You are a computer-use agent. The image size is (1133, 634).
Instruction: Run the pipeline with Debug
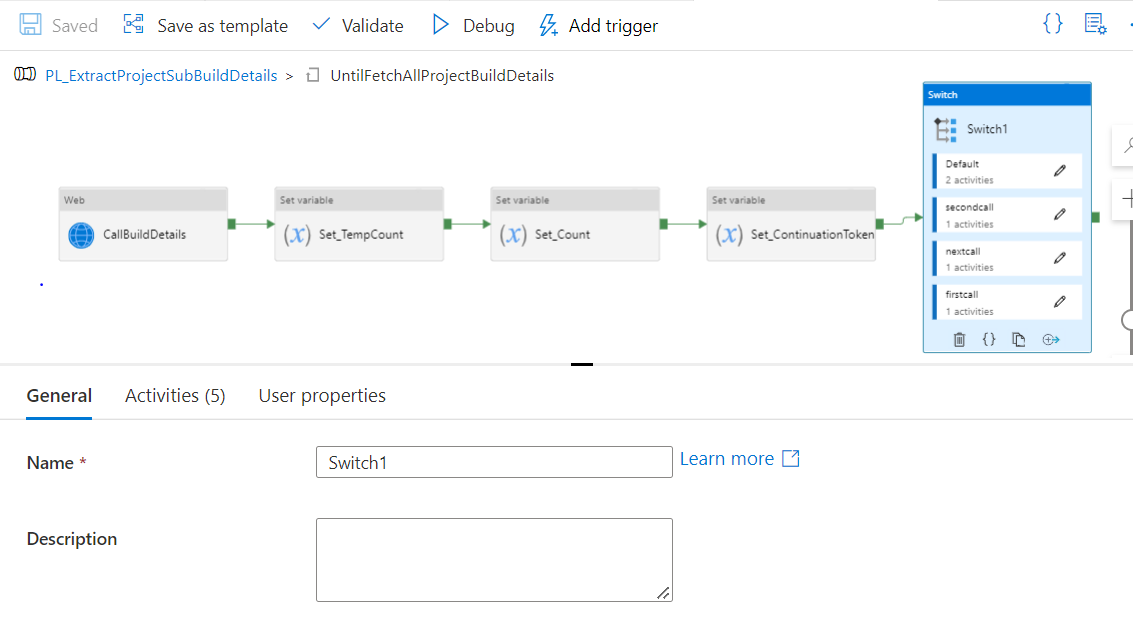472,25
